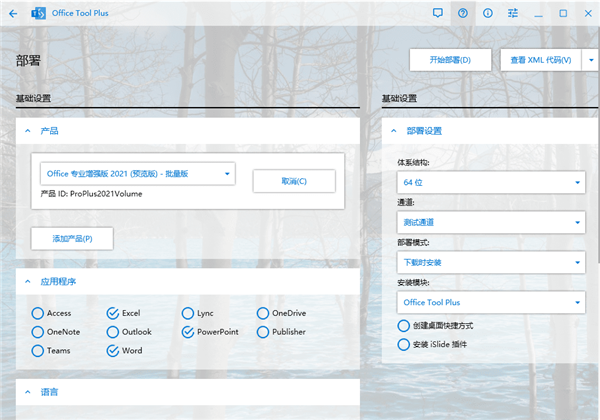This screenshot has width=600, height=420.
Task: Open the feedback chat bubble icon
Action: pos(437,14)
